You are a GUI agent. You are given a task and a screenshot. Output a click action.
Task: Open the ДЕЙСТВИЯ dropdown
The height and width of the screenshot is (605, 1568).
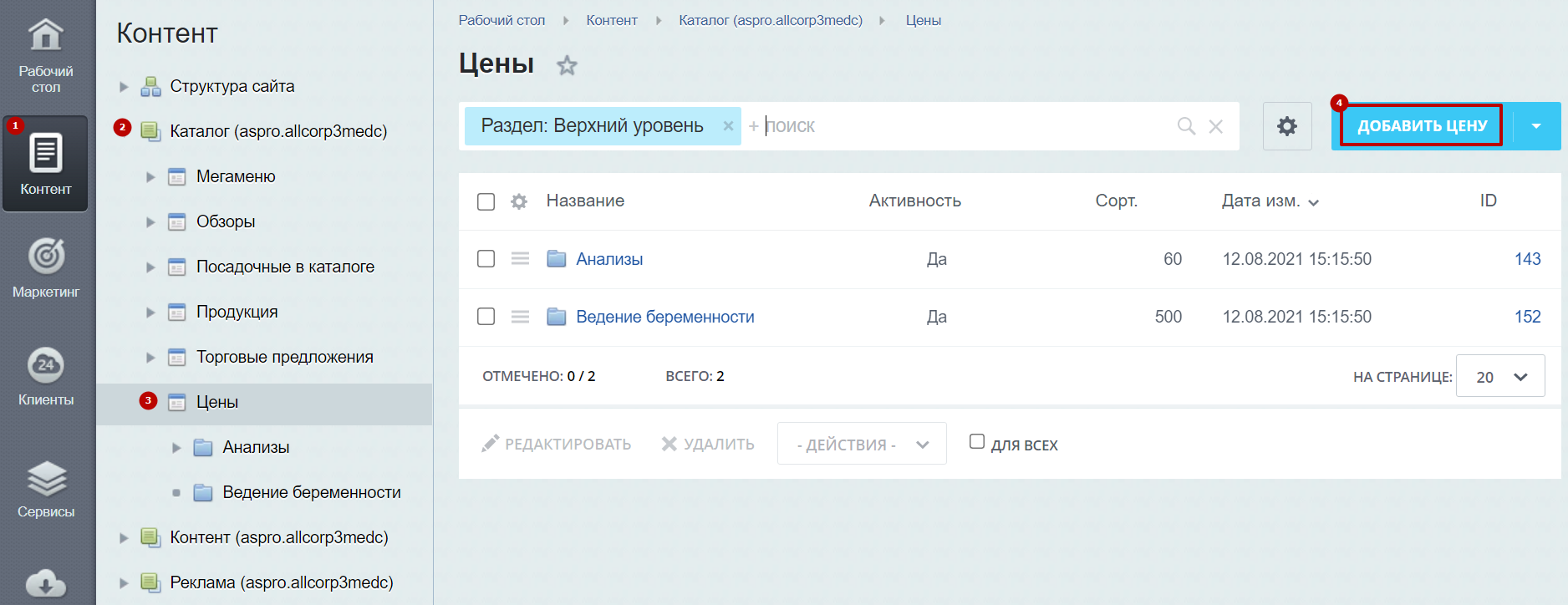coord(862,444)
